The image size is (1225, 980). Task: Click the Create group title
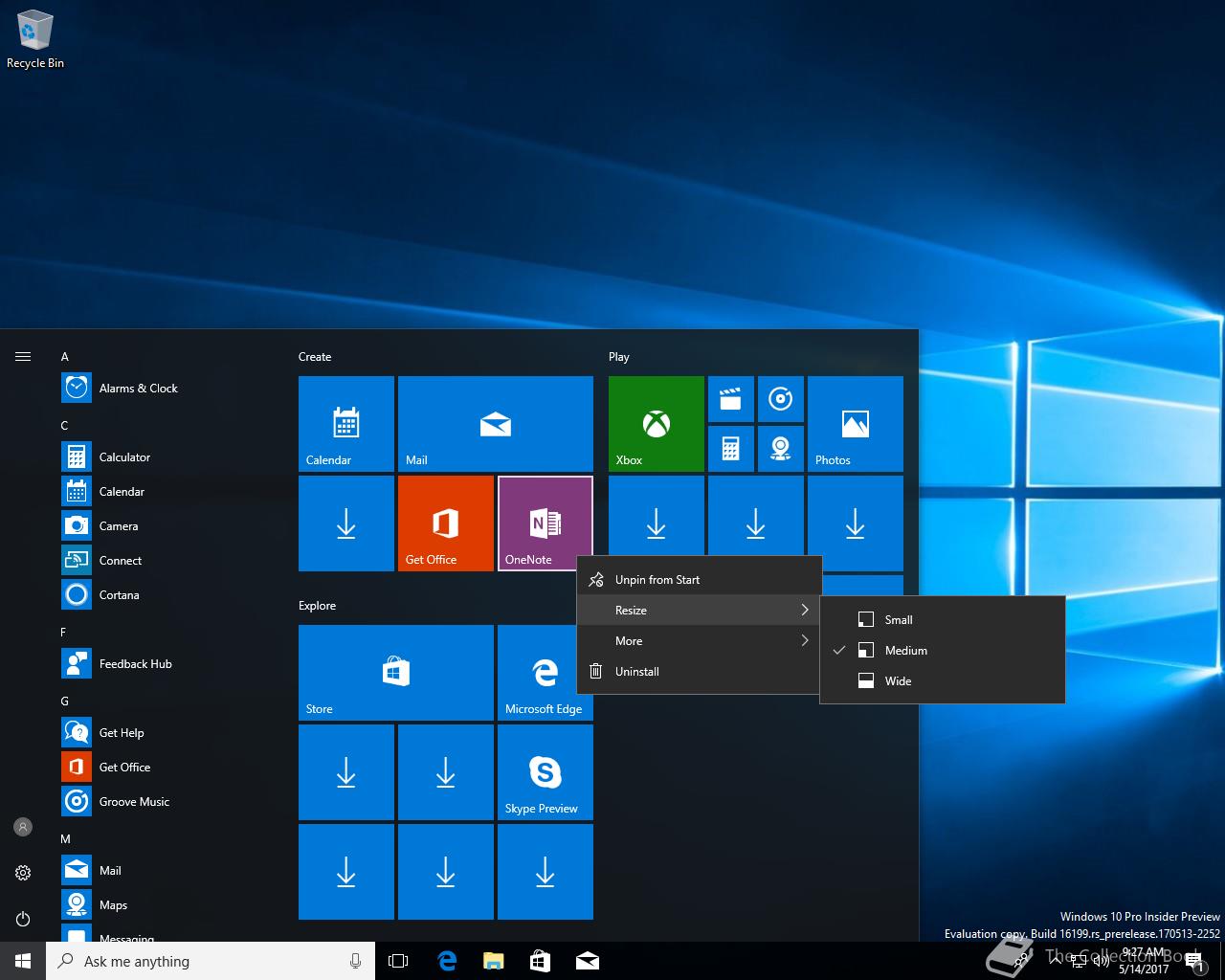point(315,357)
